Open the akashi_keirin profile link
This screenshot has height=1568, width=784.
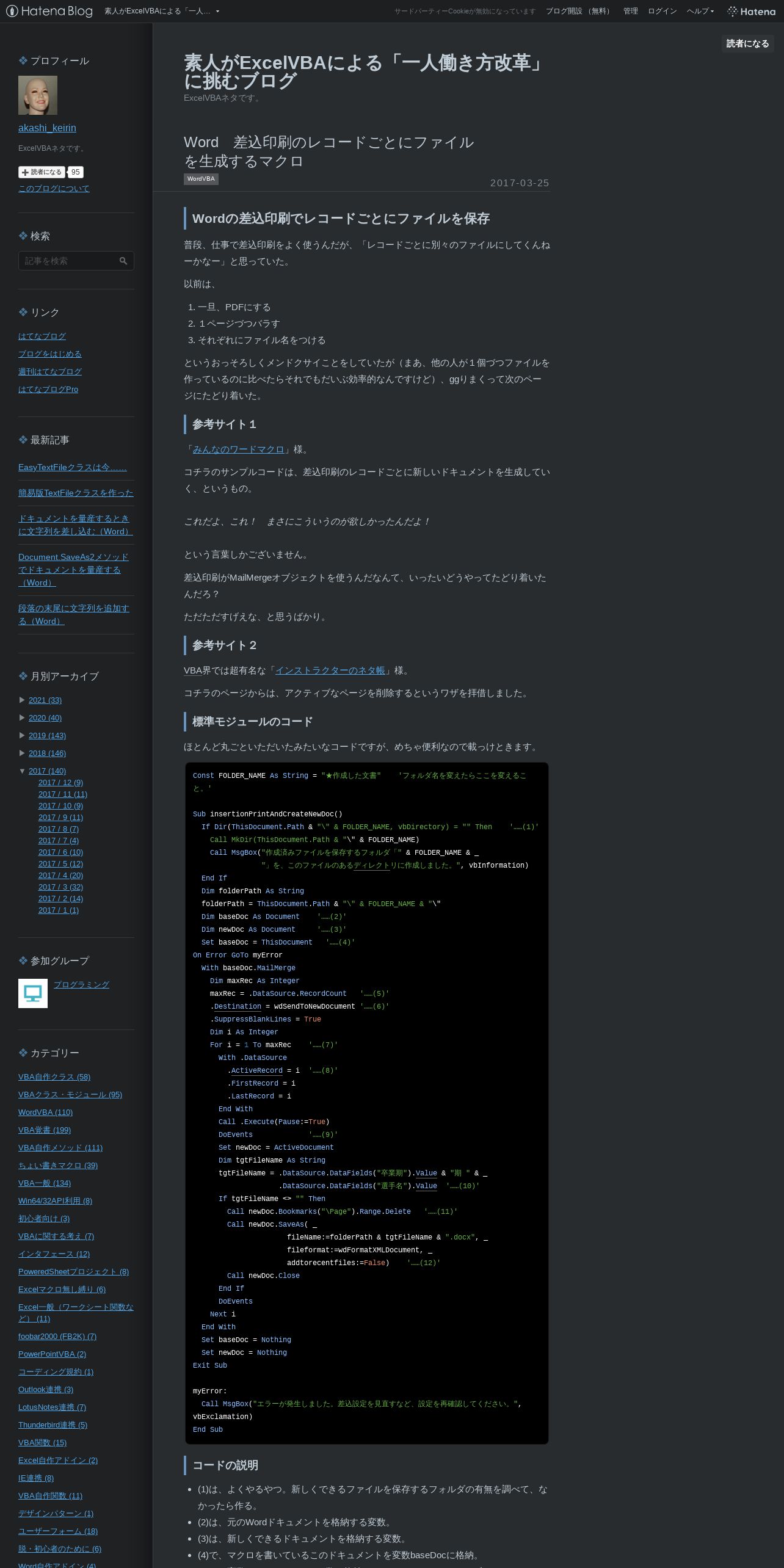pos(47,128)
